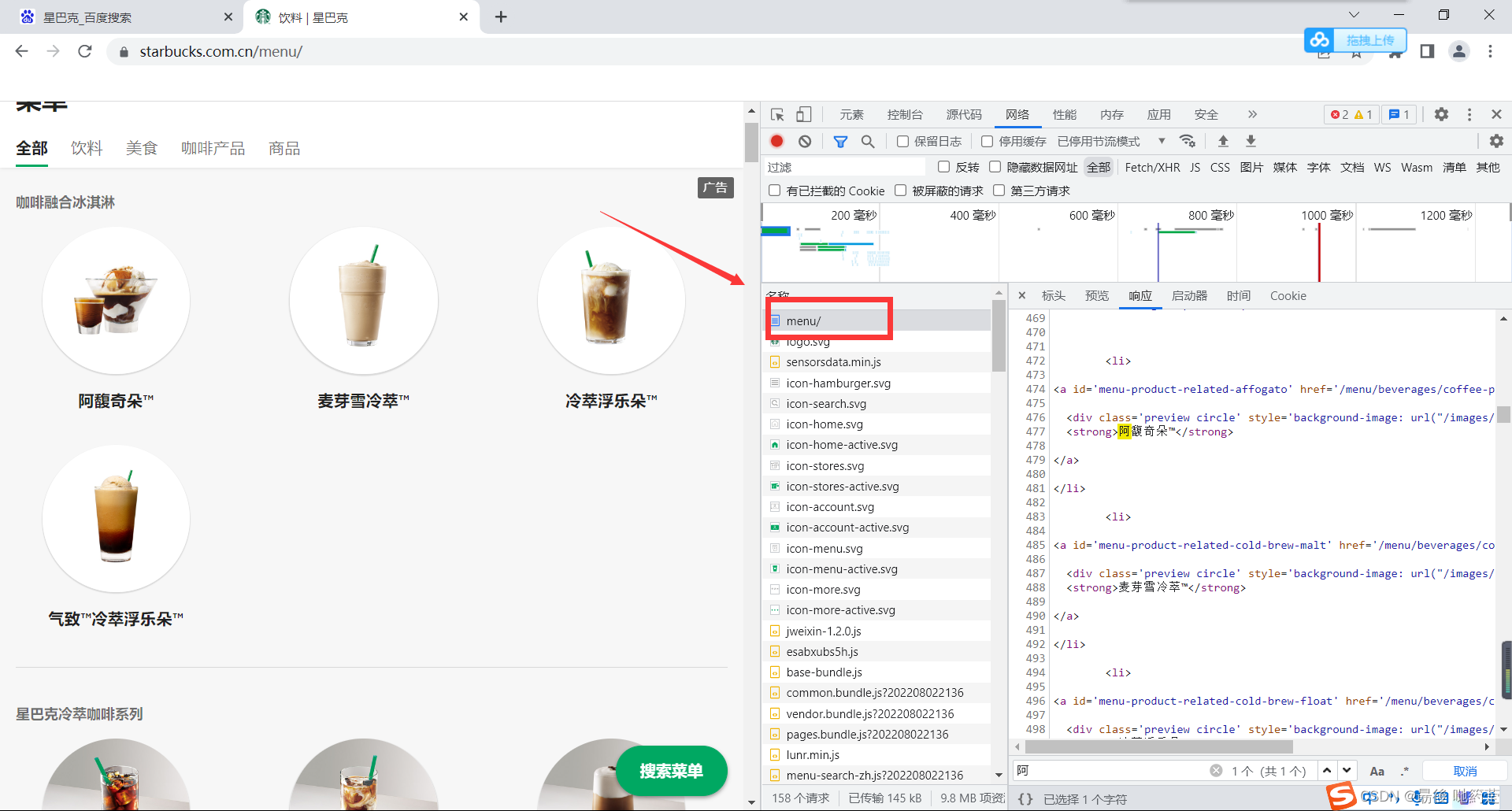Screen dimensions: 1512x811
Task: Filter requests by CSS type
Action: pyautogui.click(x=1220, y=167)
